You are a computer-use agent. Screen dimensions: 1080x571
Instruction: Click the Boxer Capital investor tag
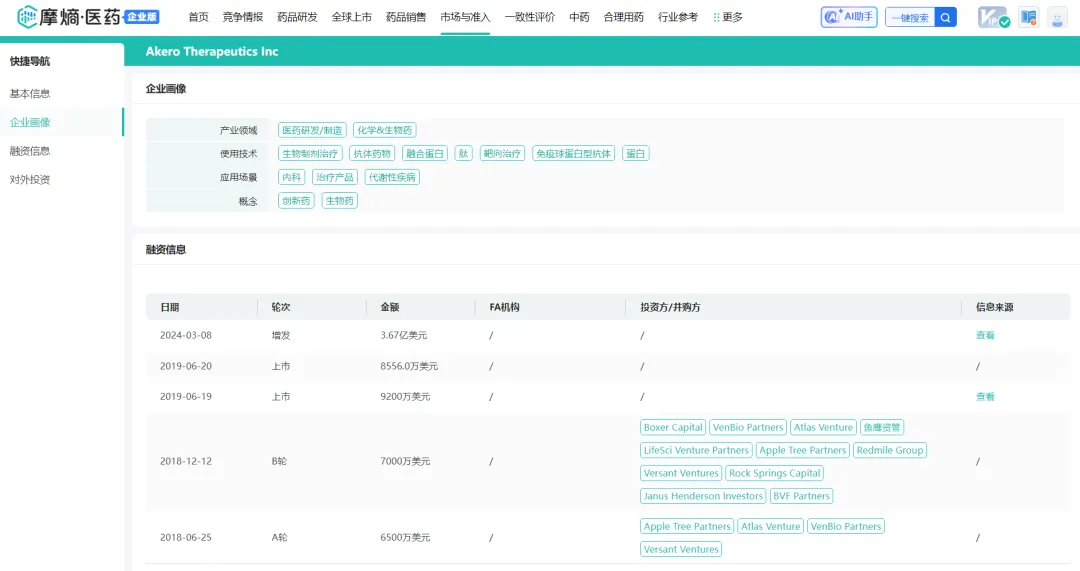(x=673, y=427)
